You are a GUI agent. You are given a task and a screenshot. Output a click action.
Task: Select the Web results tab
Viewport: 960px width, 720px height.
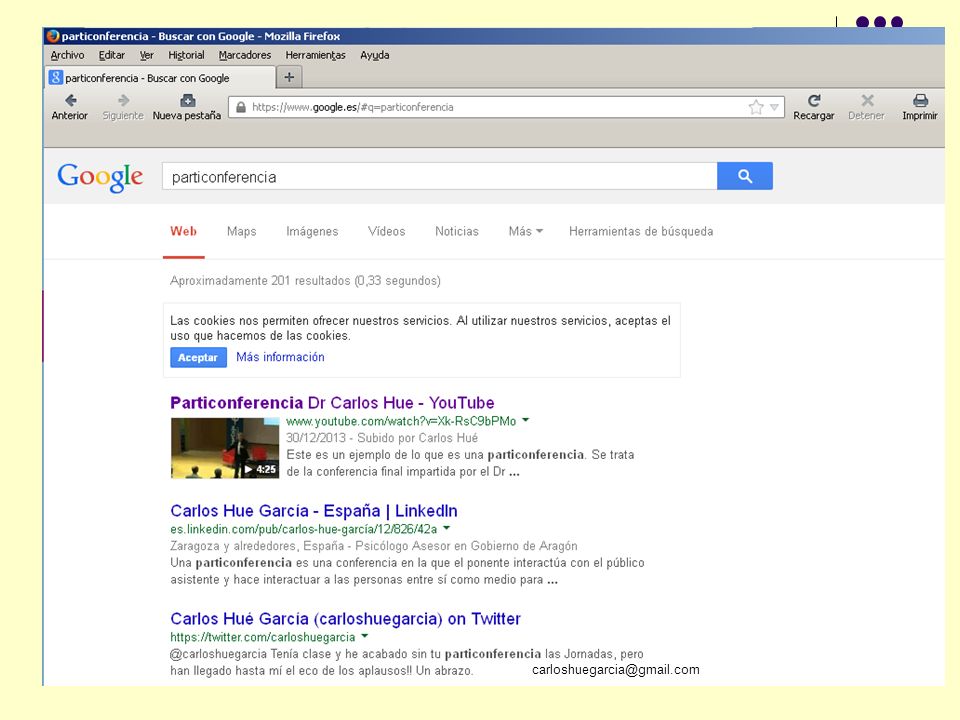click(x=184, y=231)
